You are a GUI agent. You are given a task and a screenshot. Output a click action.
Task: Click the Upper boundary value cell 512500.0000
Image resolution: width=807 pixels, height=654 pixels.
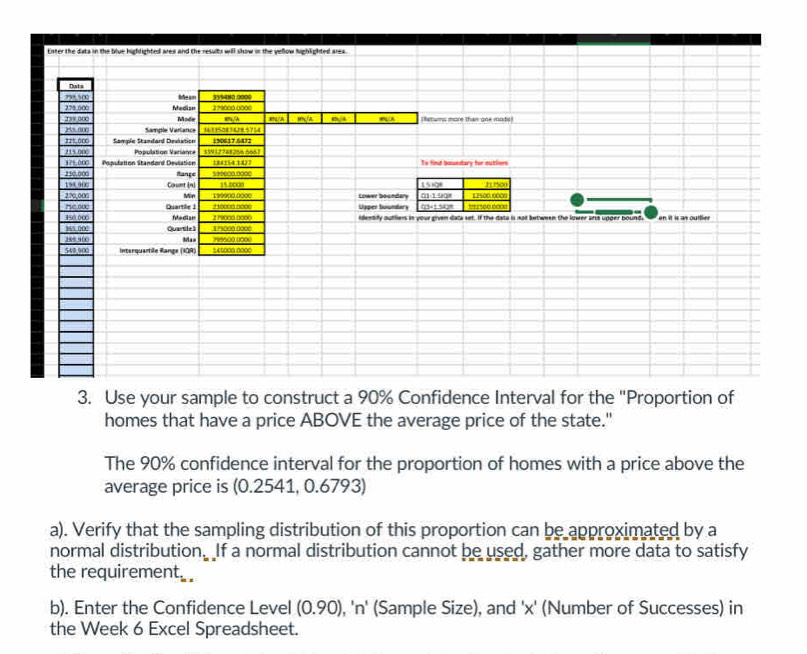tap(487, 207)
